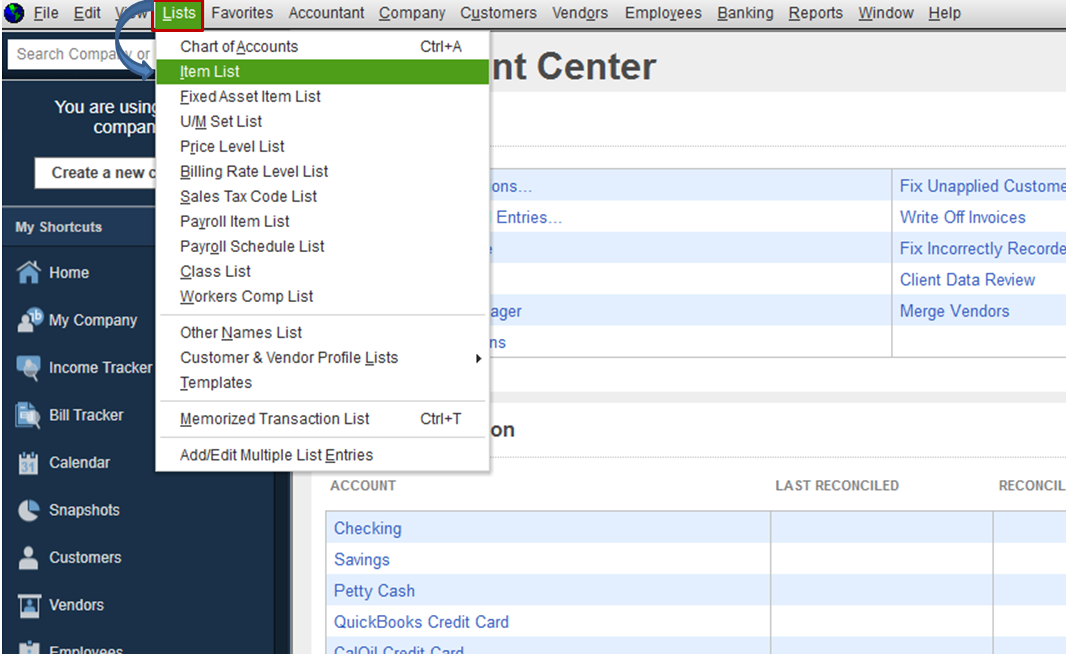
Task: Open the Employees menu in menu bar
Action: pos(663,13)
